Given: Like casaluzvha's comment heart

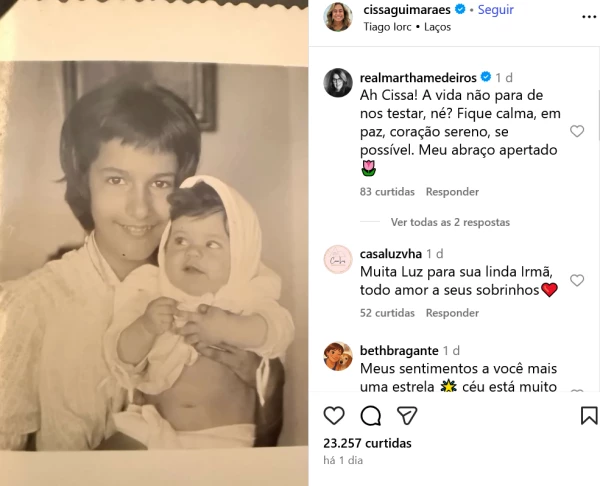Looking at the screenshot, I should 577,281.
